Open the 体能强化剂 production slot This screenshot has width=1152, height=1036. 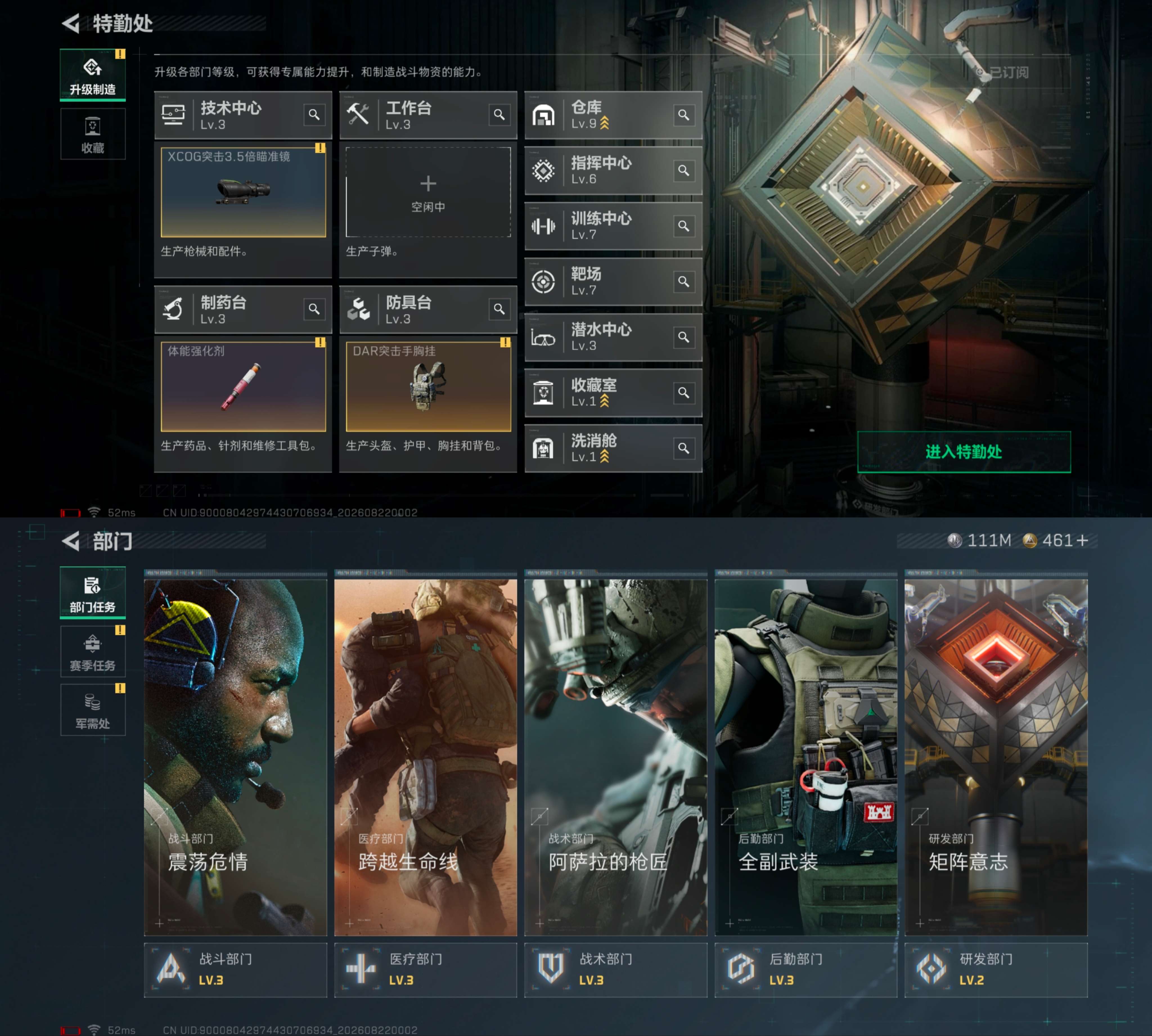tap(244, 386)
